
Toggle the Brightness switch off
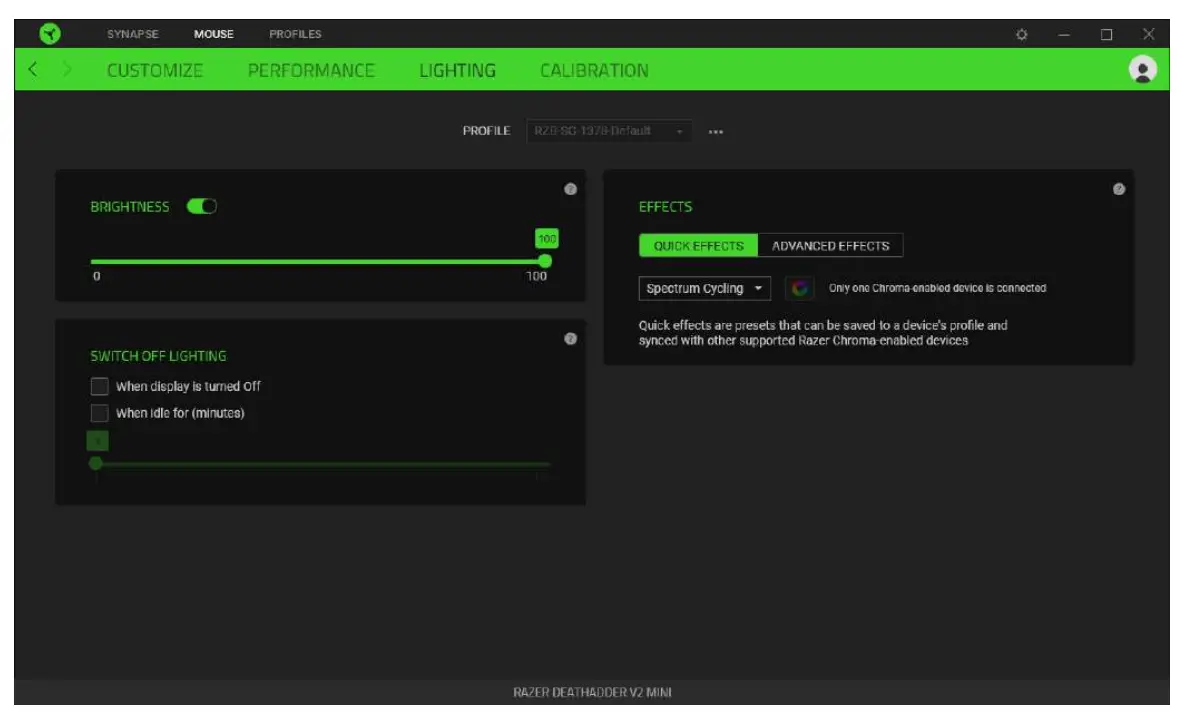tap(202, 206)
